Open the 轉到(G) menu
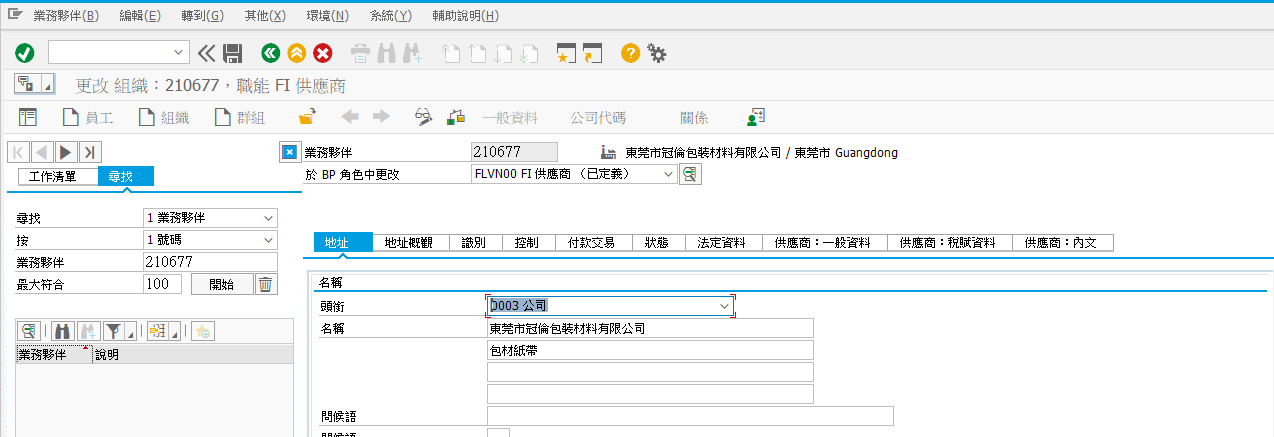Screen dimensions: 1274x437 [203, 16]
